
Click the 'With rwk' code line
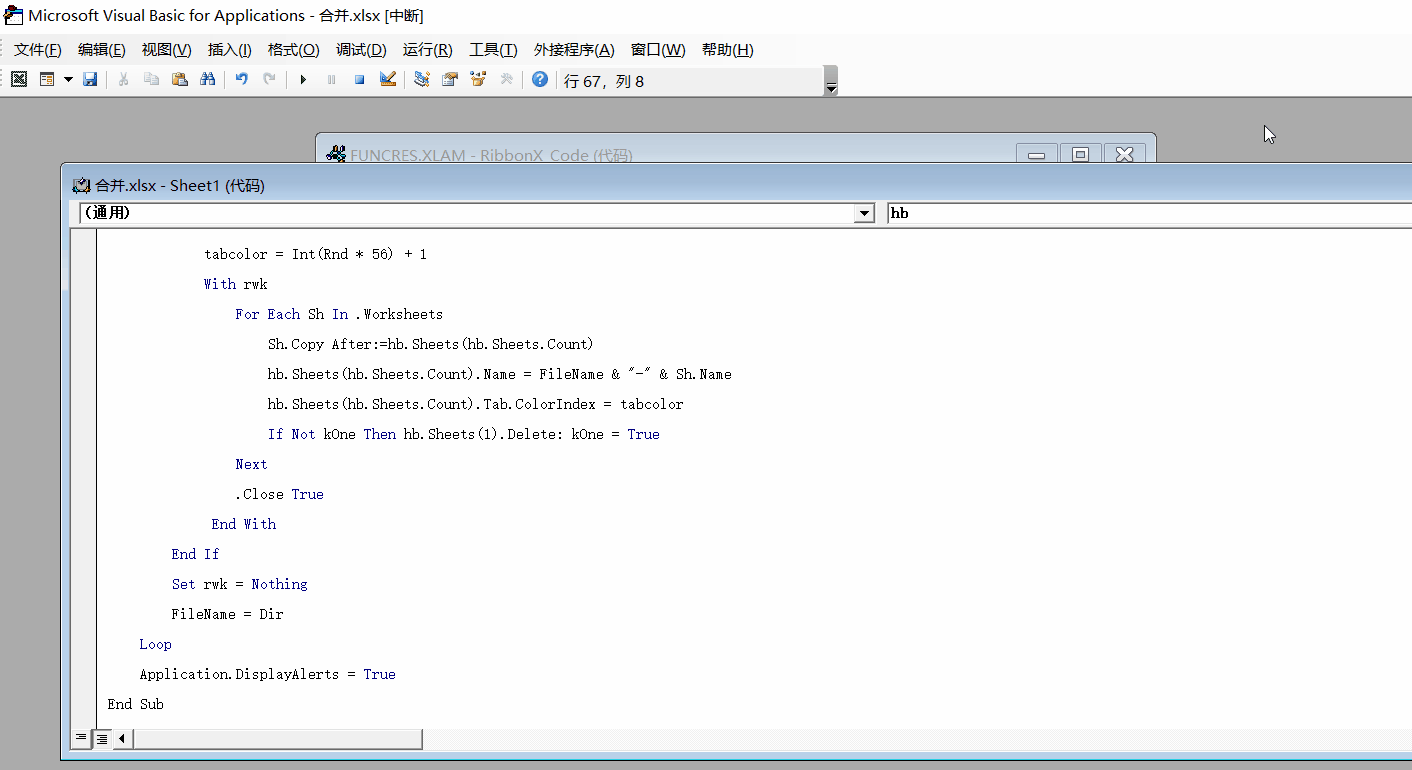tap(235, 284)
